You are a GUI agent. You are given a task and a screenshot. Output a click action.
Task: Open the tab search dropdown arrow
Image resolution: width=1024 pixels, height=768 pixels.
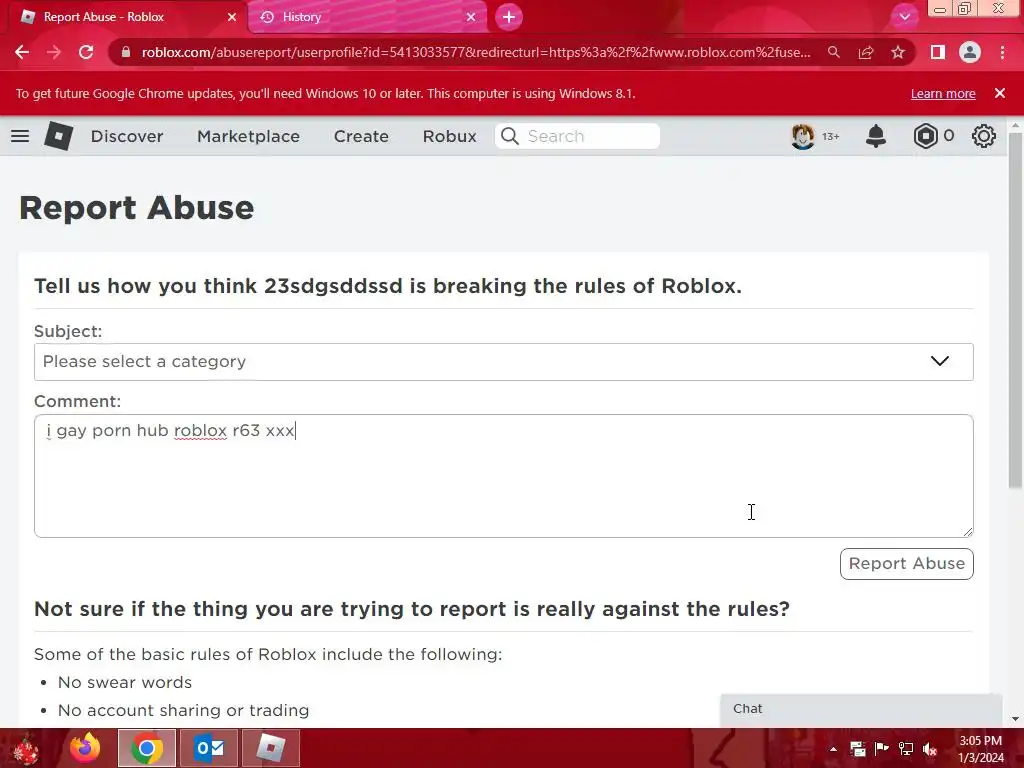904,17
